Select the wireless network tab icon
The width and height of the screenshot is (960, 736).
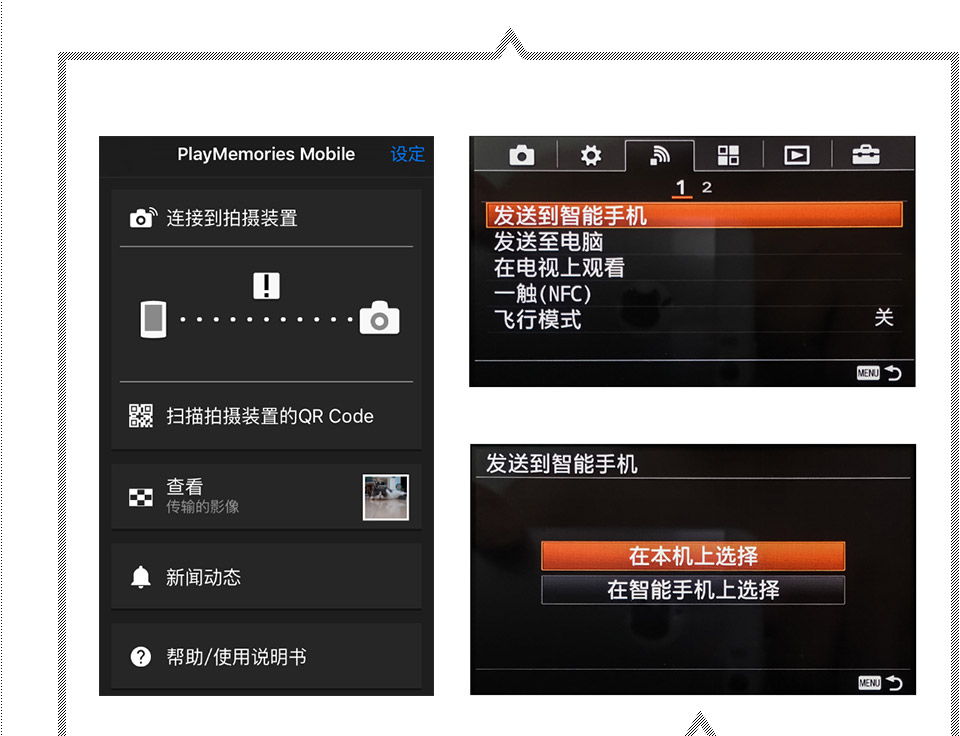(x=660, y=155)
